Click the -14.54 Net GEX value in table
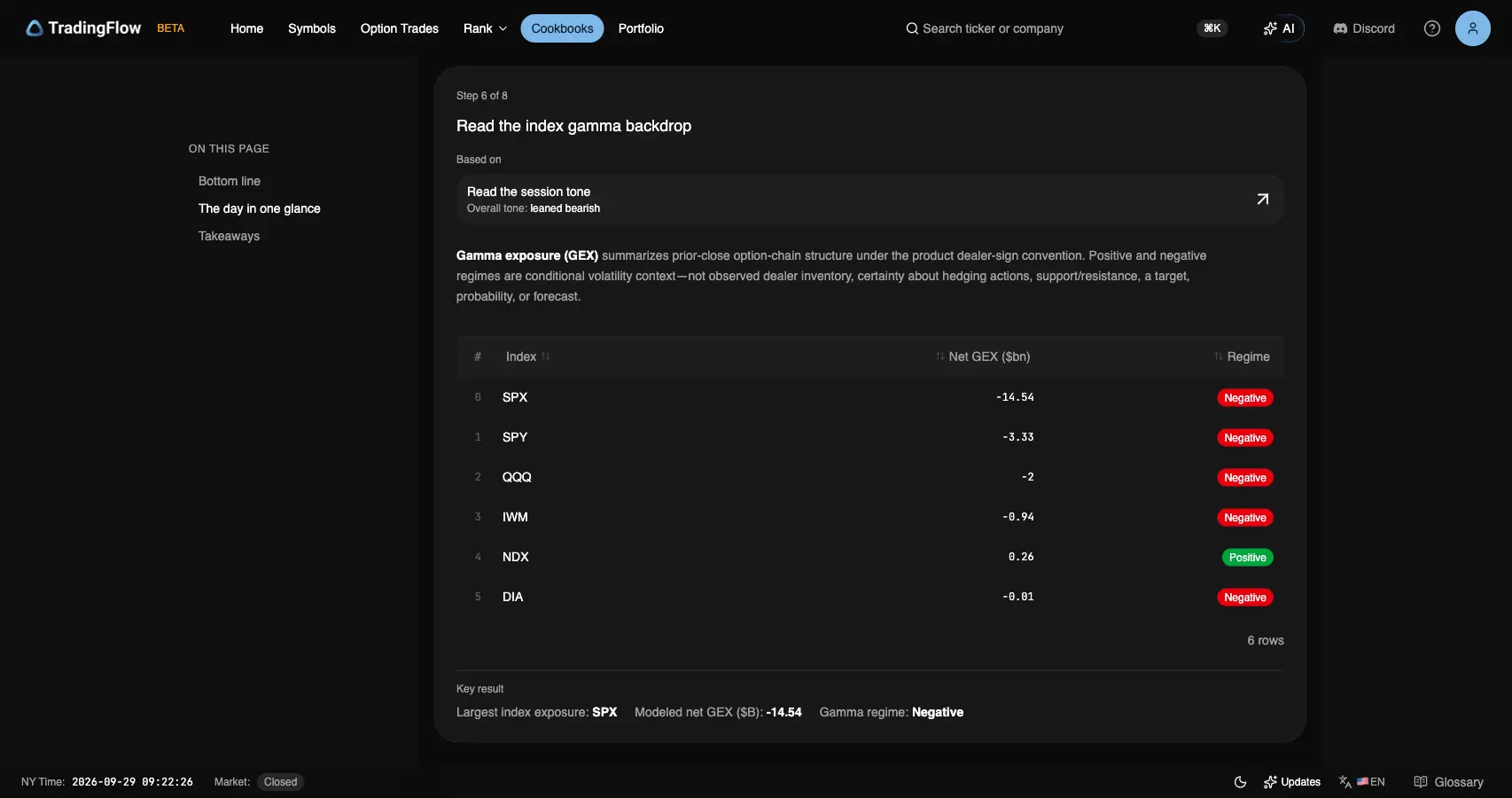 [x=1015, y=397]
